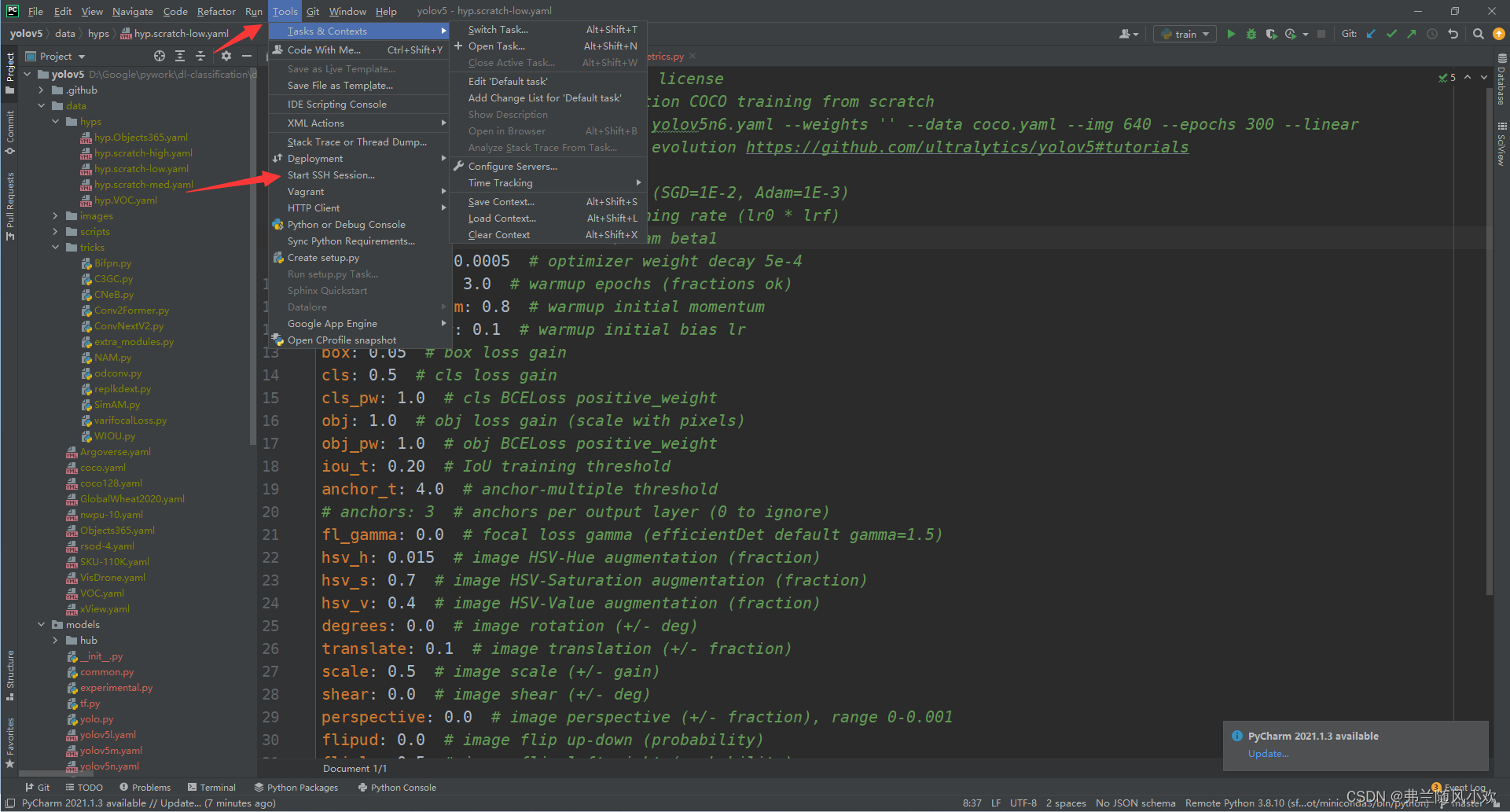Screen dimensions: 1510x812
Task: Click the 2 spaces indent status entry
Action: (1066, 803)
